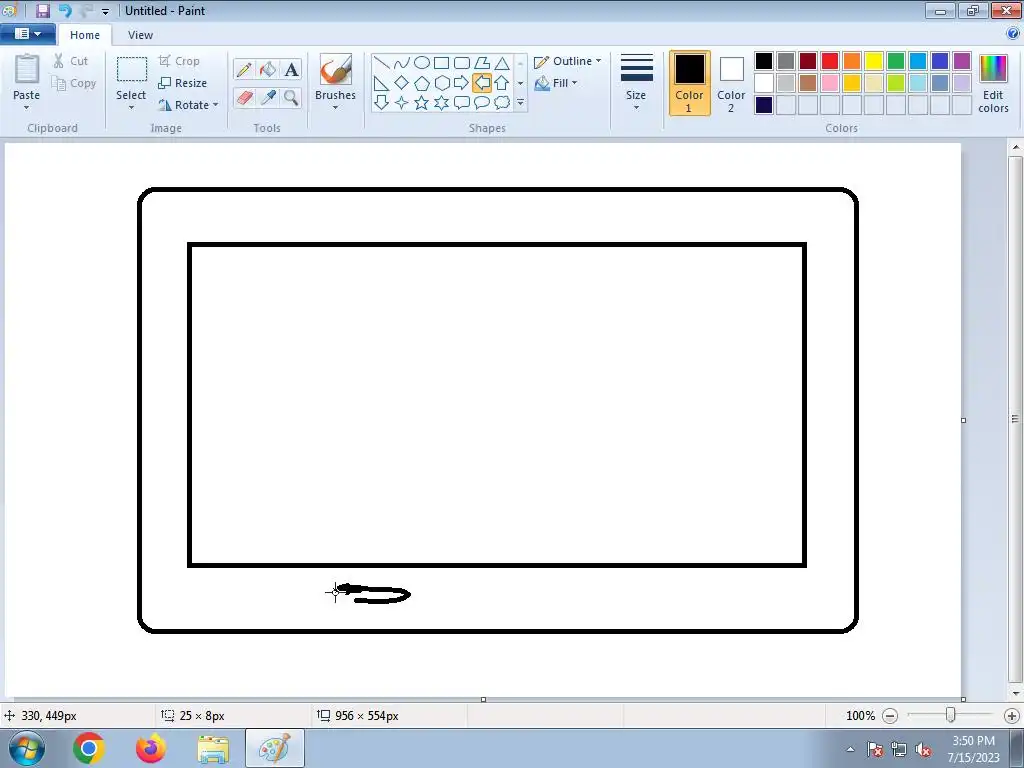Choose the Down arrow shape

click(381, 103)
